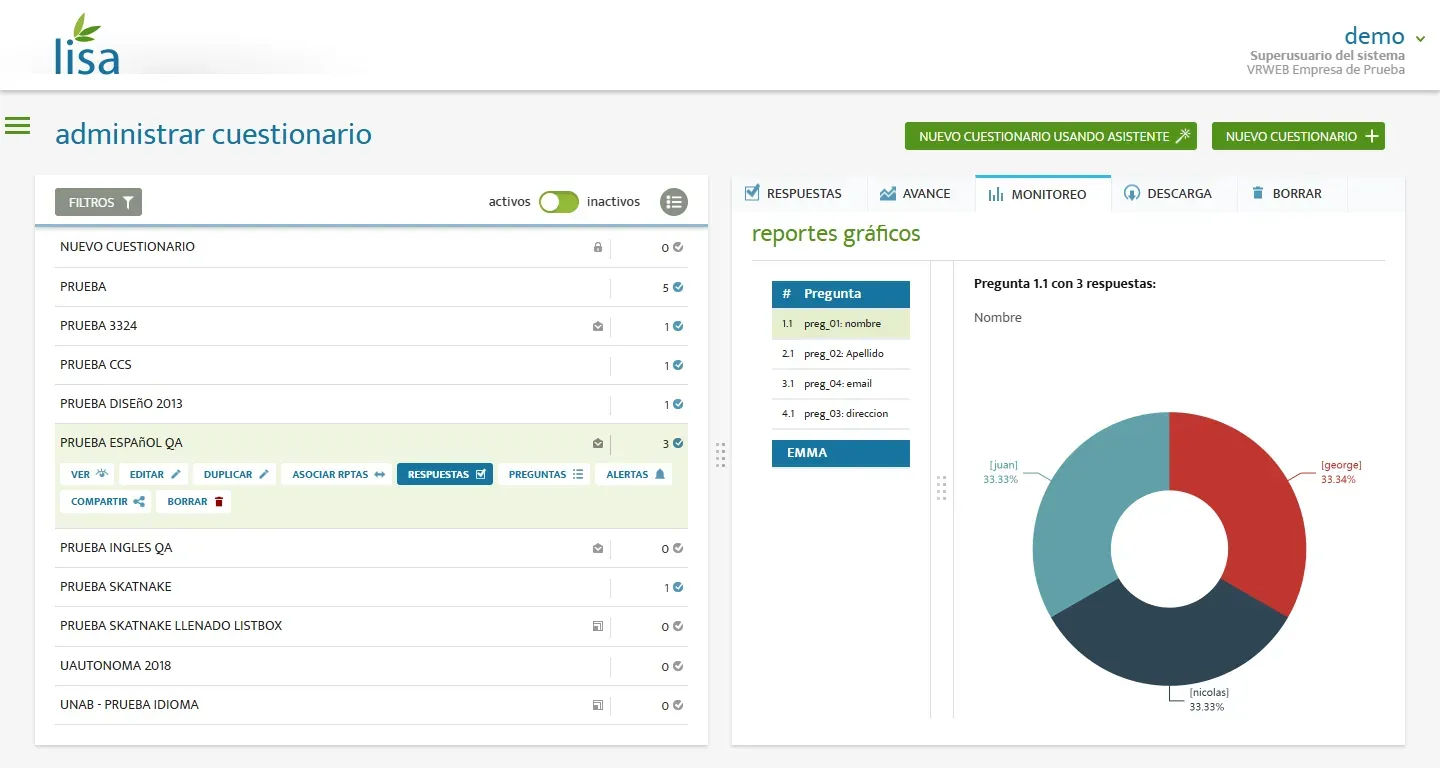Expand the demo user dropdown arrow
The height and width of the screenshot is (768, 1440).
tap(1420, 39)
